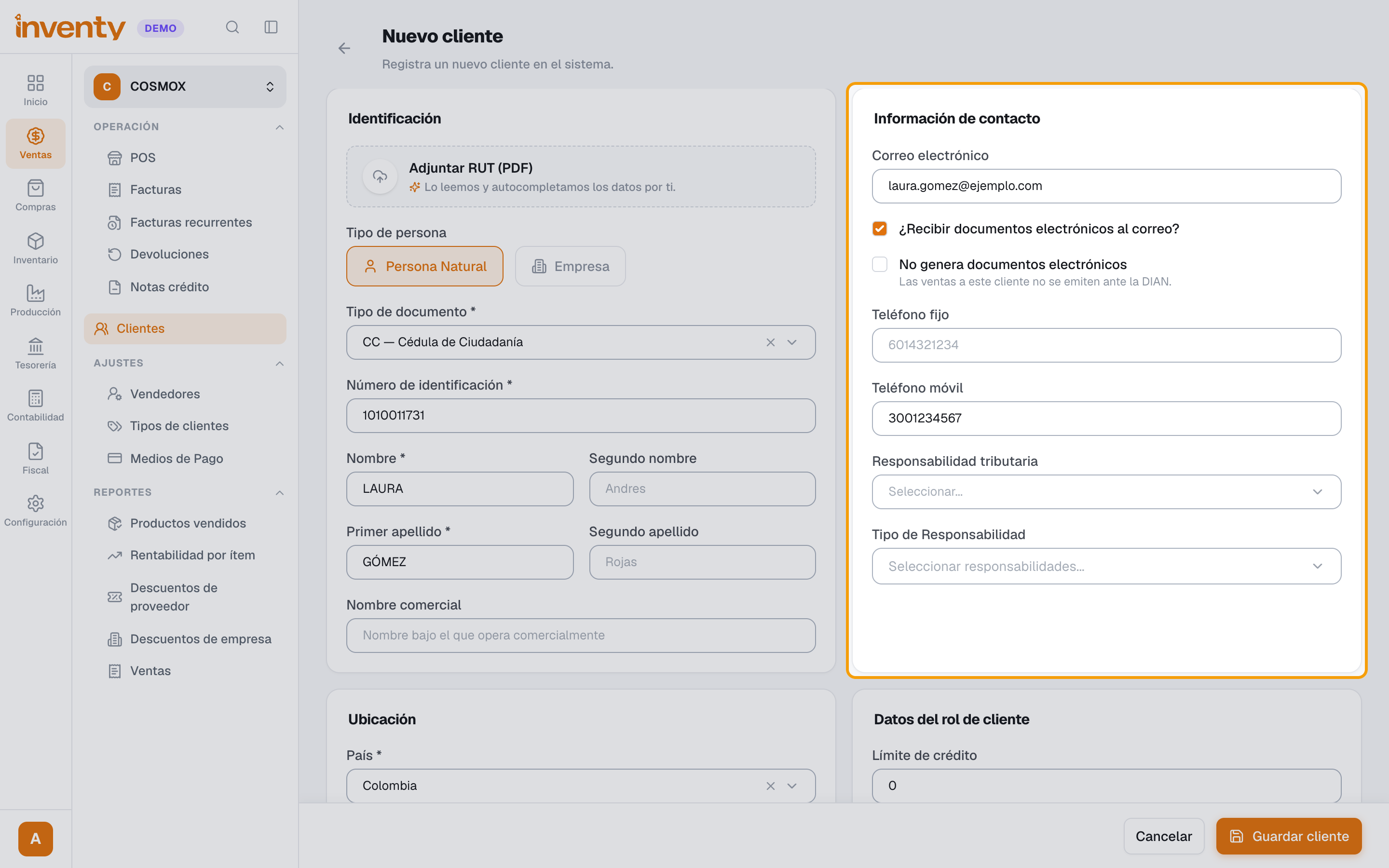Open Clientes in the sidebar
The width and height of the screenshot is (1389, 868).
[x=185, y=329]
